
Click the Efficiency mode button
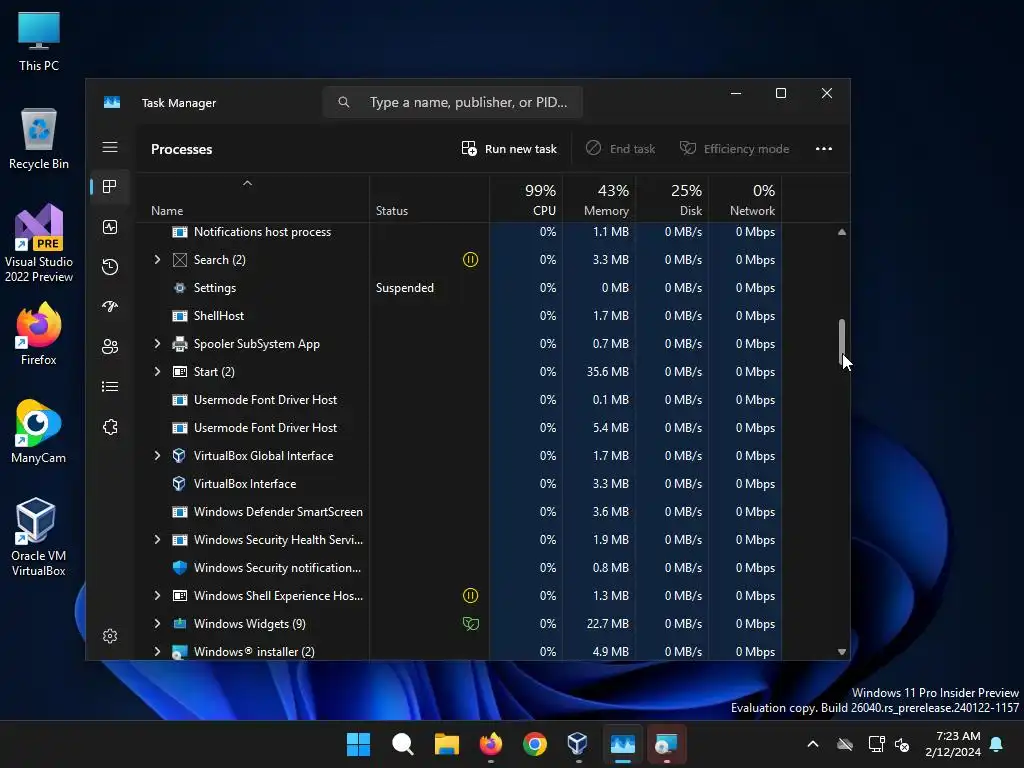(735, 149)
